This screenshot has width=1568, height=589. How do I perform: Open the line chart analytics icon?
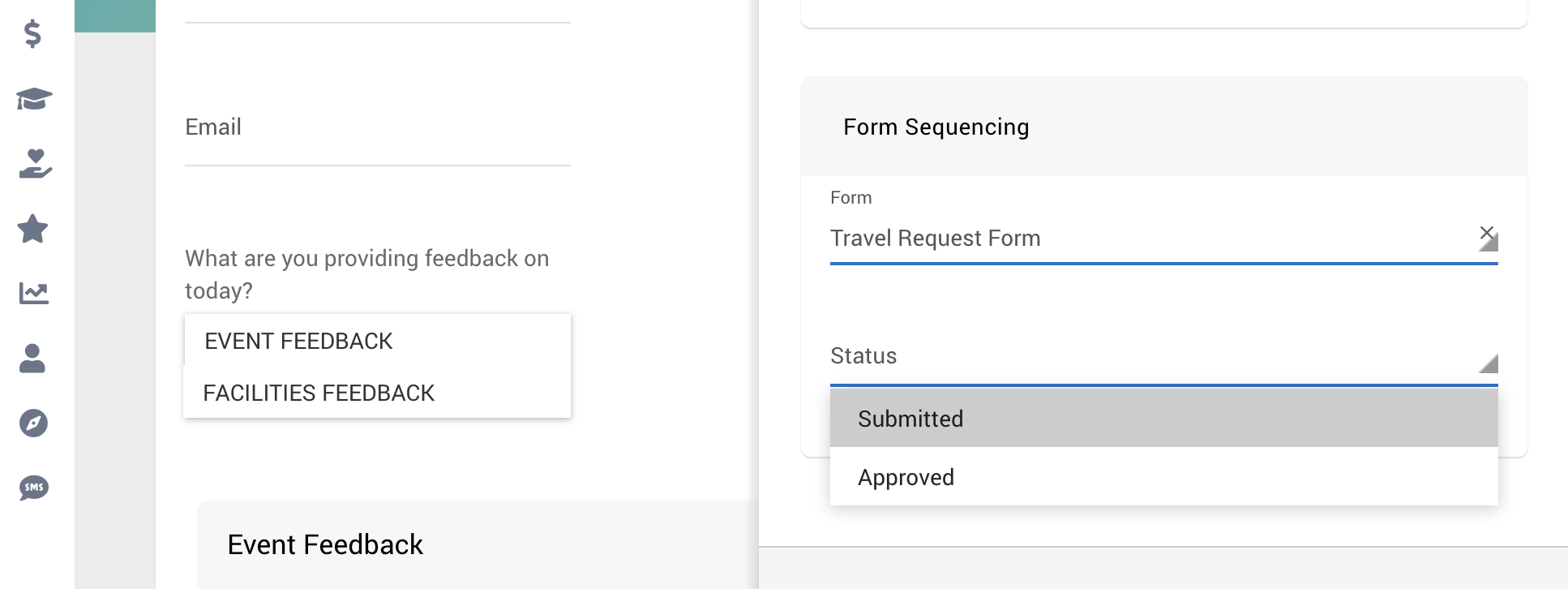tap(34, 294)
